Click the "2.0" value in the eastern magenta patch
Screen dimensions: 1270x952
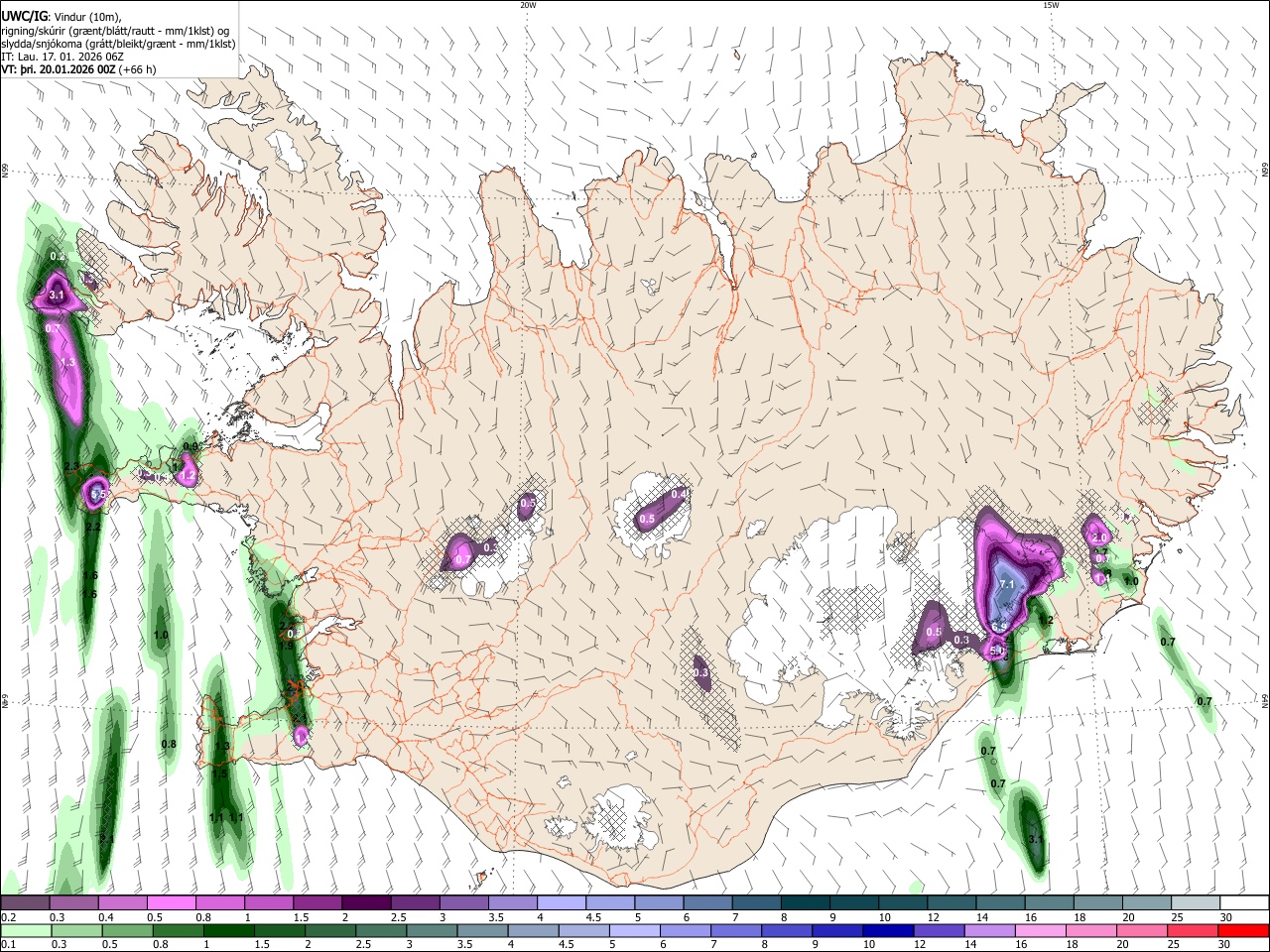[1099, 537]
